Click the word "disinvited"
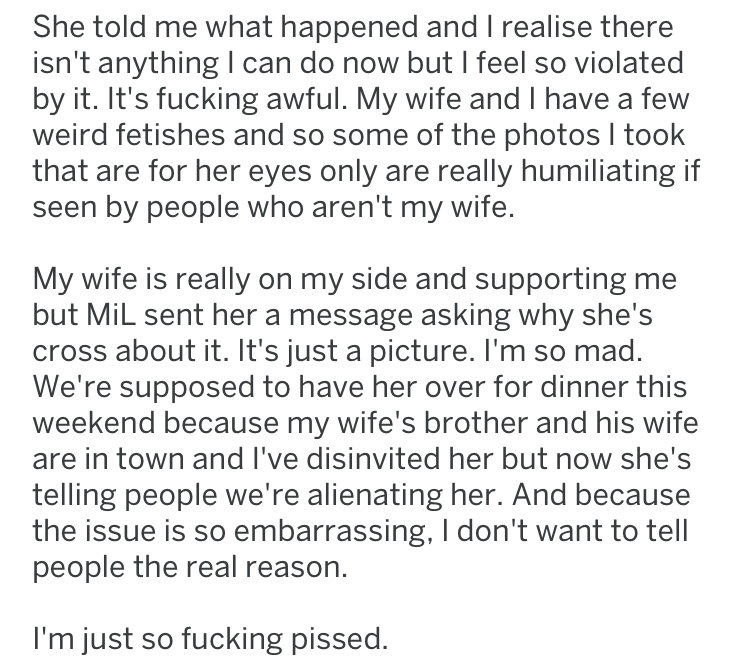This screenshot has width=750, height=669. coord(372,459)
